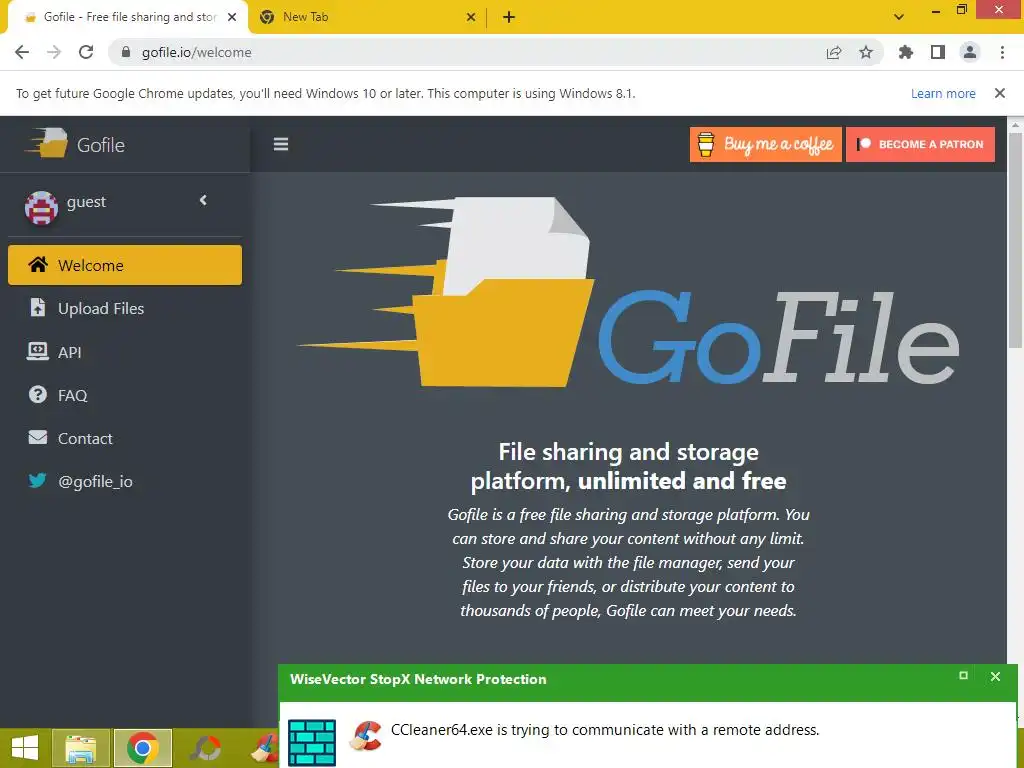1024x768 pixels.
Task: Click the browser forward arrow
Action: point(54,52)
